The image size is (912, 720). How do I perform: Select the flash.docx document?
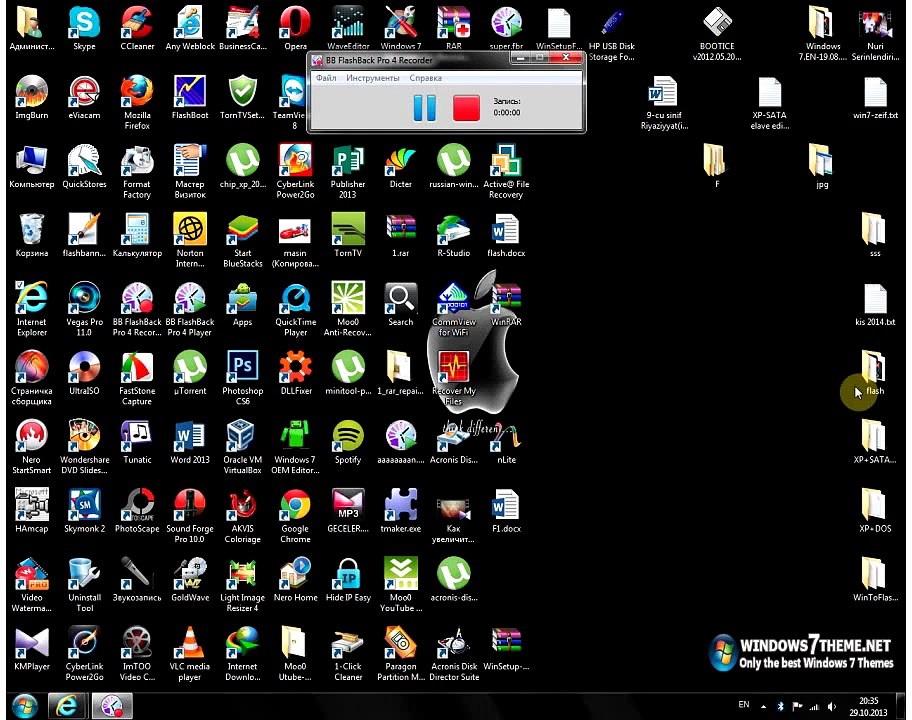tap(506, 235)
